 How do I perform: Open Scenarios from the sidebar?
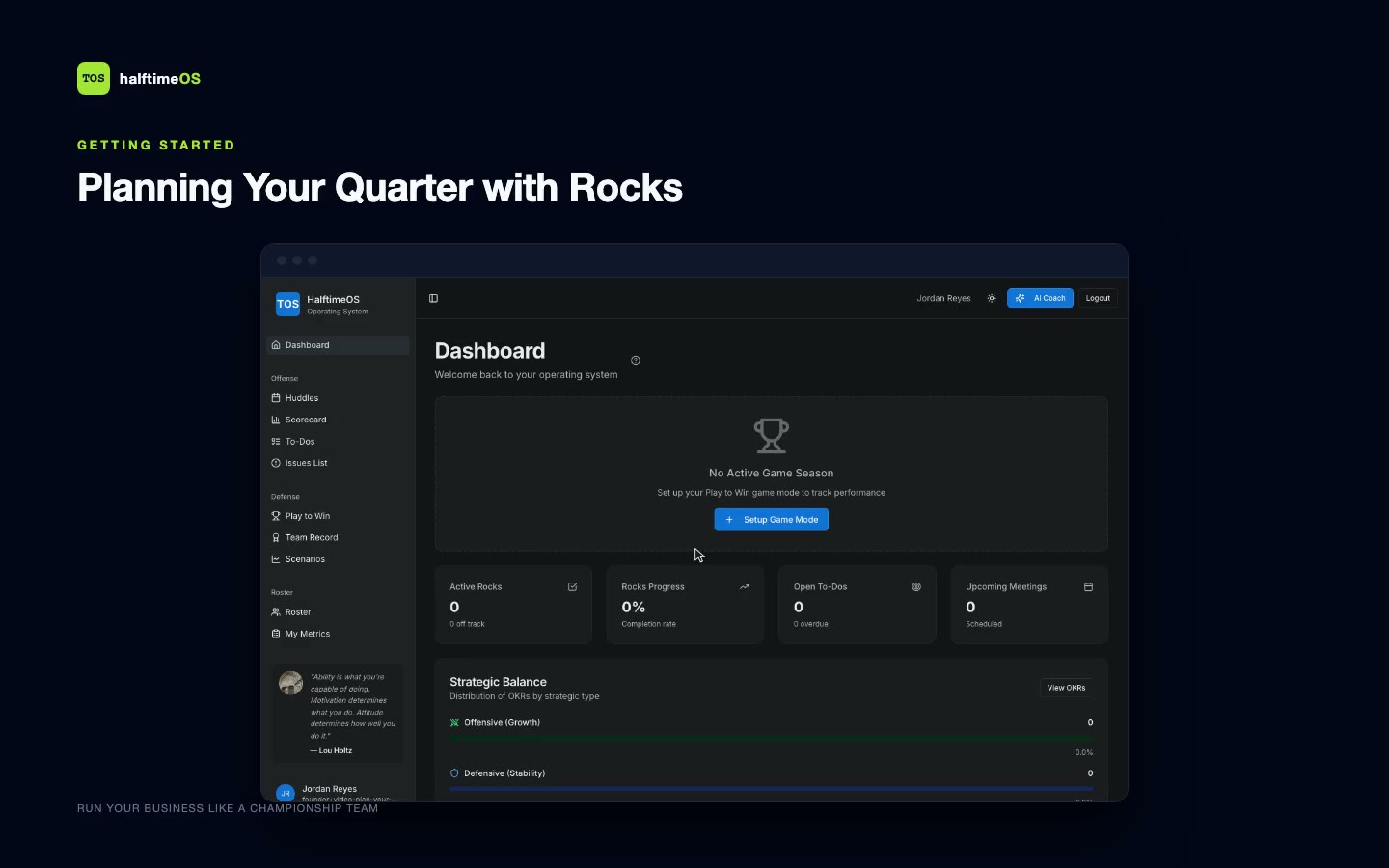pos(338,559)
